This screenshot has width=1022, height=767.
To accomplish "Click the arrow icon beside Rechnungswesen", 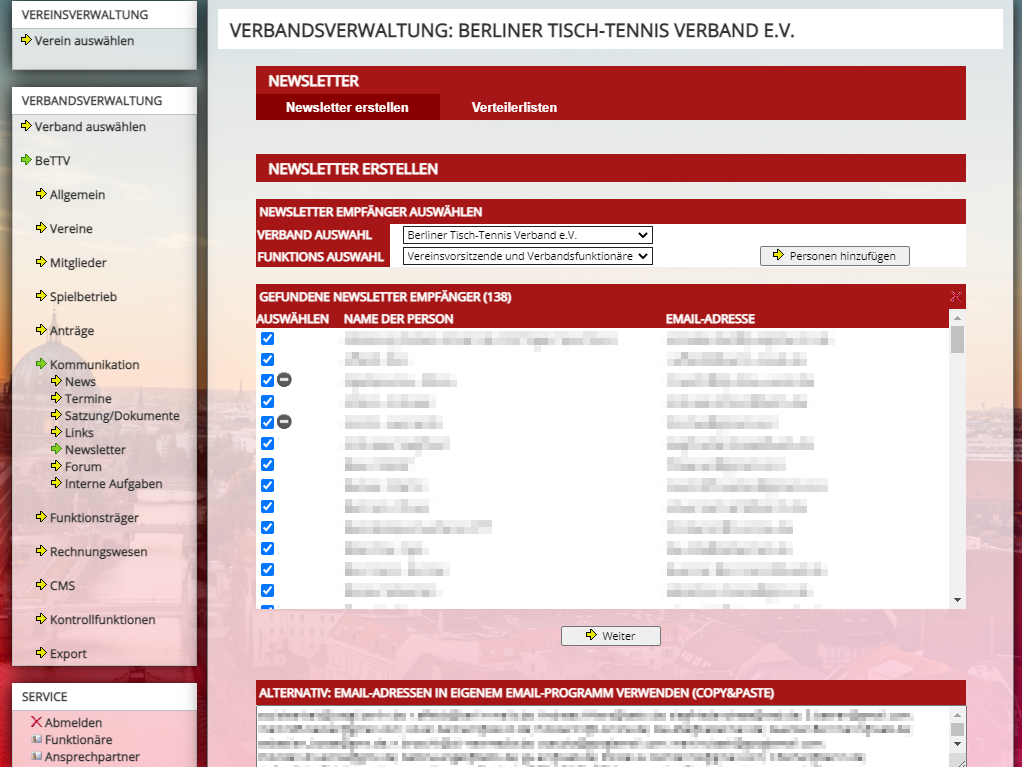I will point(41,550).
